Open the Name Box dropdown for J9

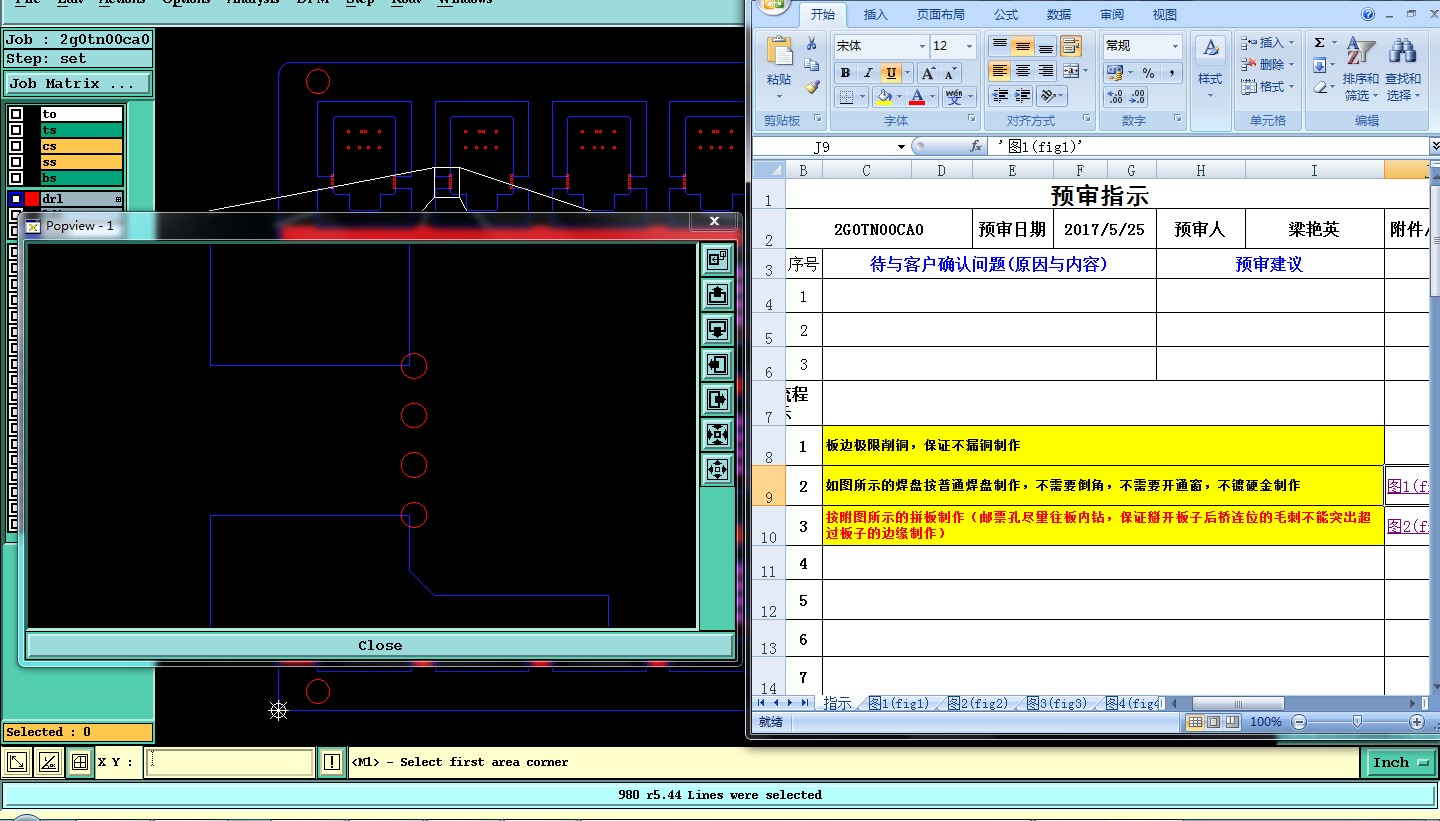coord(901,147)
